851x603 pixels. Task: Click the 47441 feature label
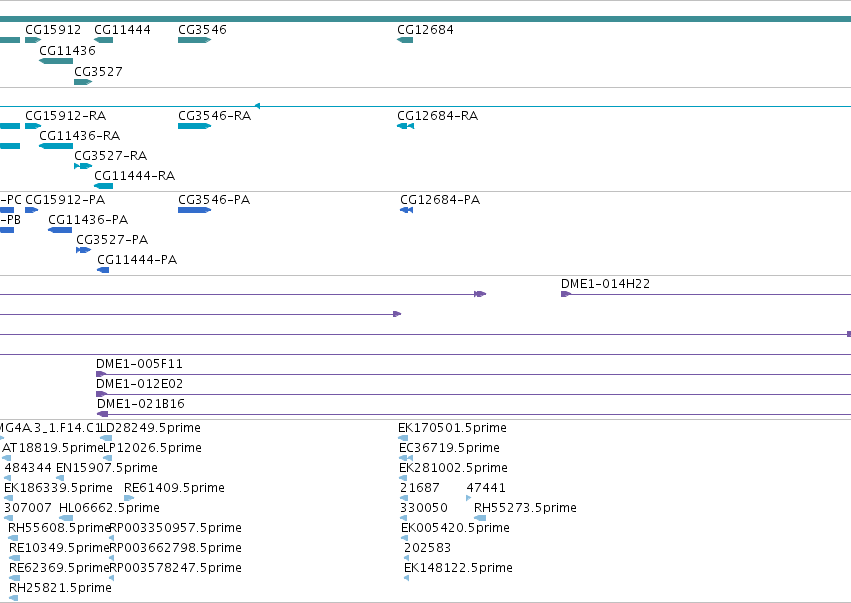tap(486, 488)
